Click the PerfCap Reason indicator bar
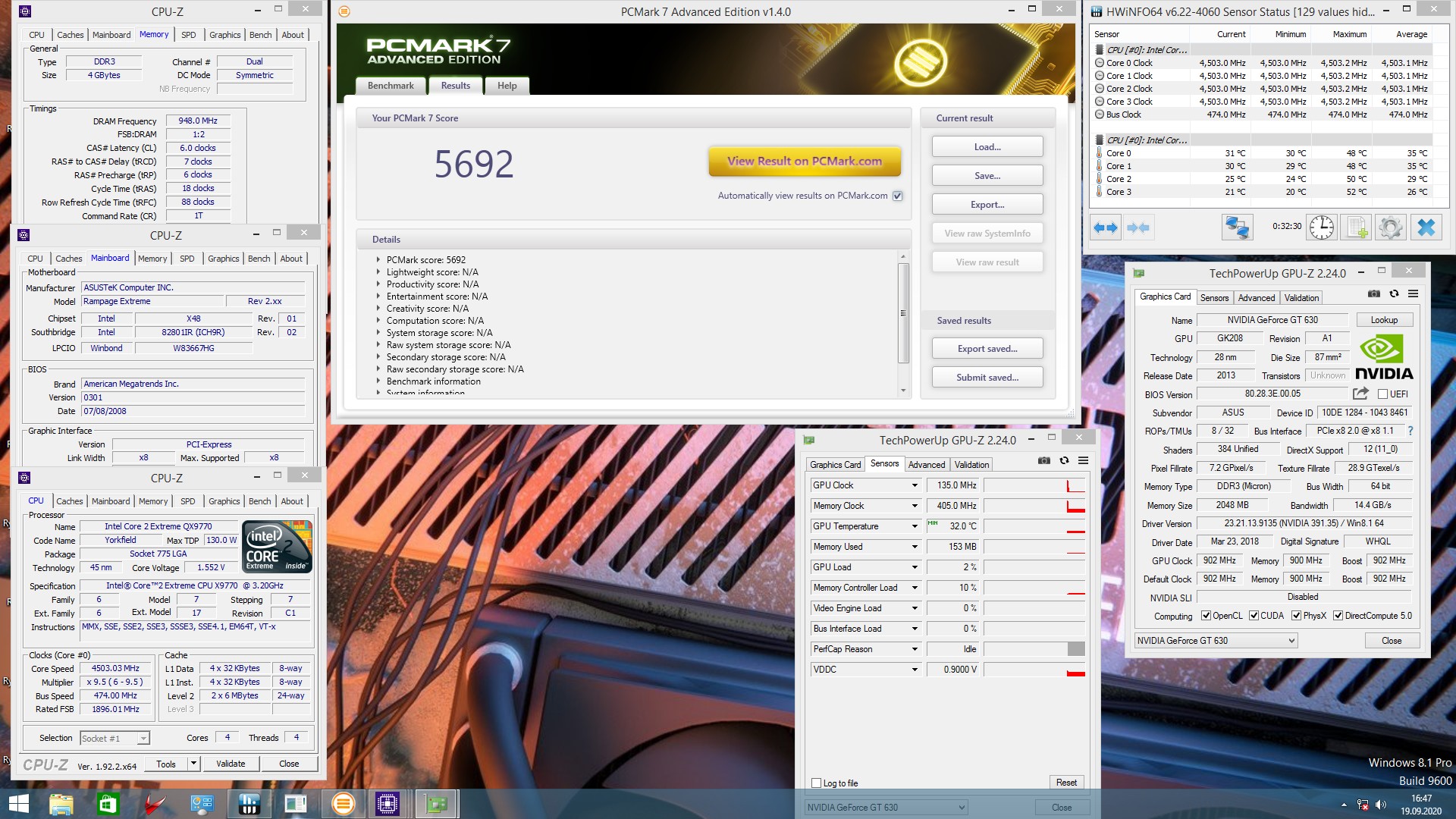The height and width of the screenshot is (819, 1456). click(1034, 649)
